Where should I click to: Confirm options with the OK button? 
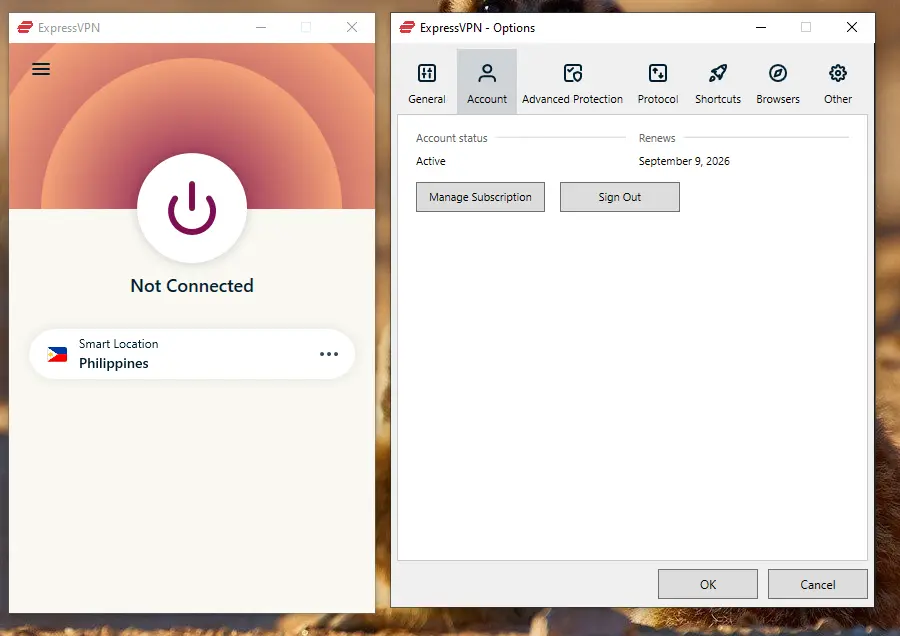pos(708,584)
